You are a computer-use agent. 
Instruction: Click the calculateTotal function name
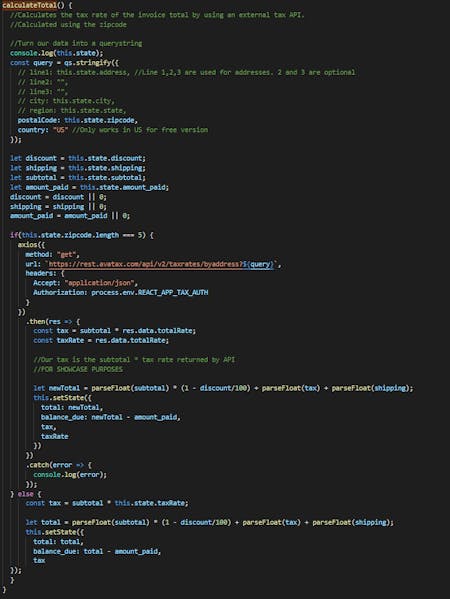29,5
